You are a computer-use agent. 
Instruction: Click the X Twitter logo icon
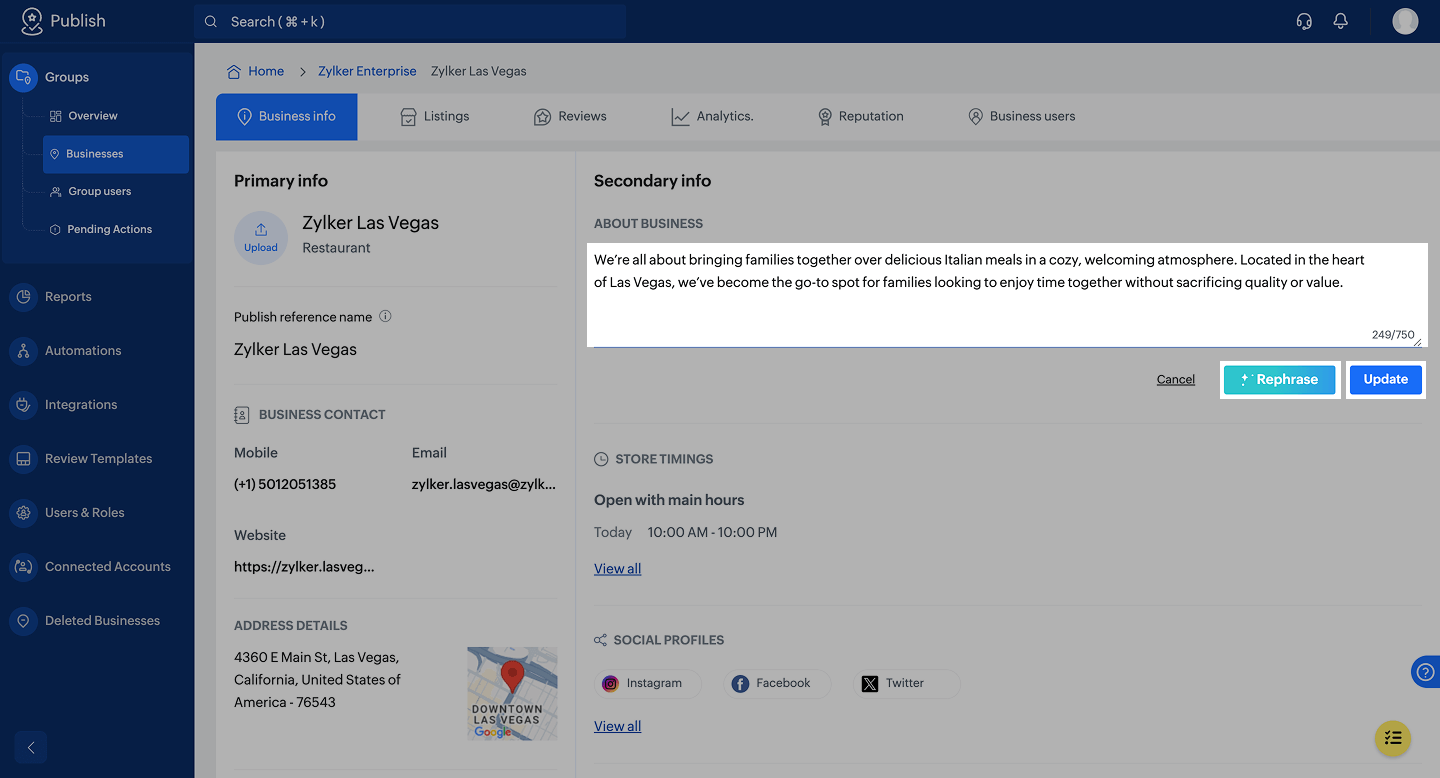tap(870, 684)
